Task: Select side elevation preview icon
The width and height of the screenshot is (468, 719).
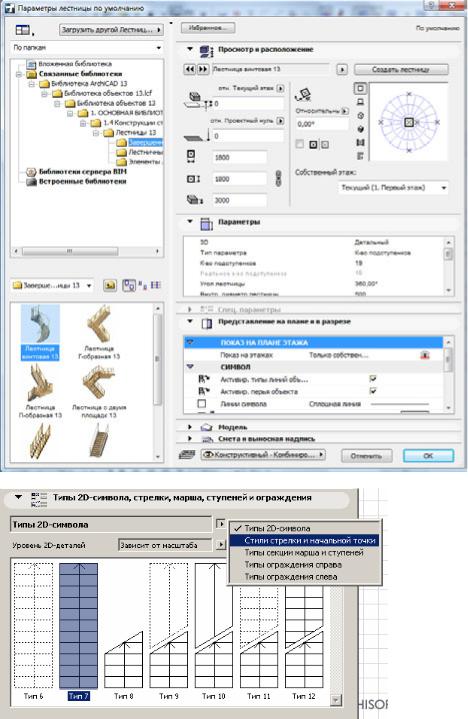Action: pyautogui.click(x=360, y=102)
